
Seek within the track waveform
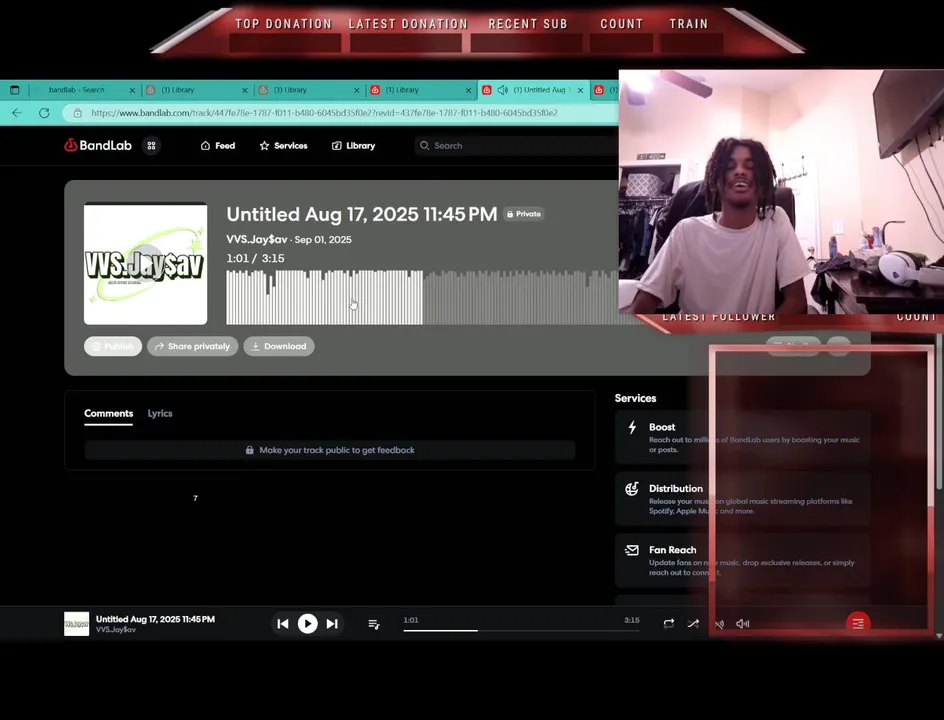(x=422, y=297)
